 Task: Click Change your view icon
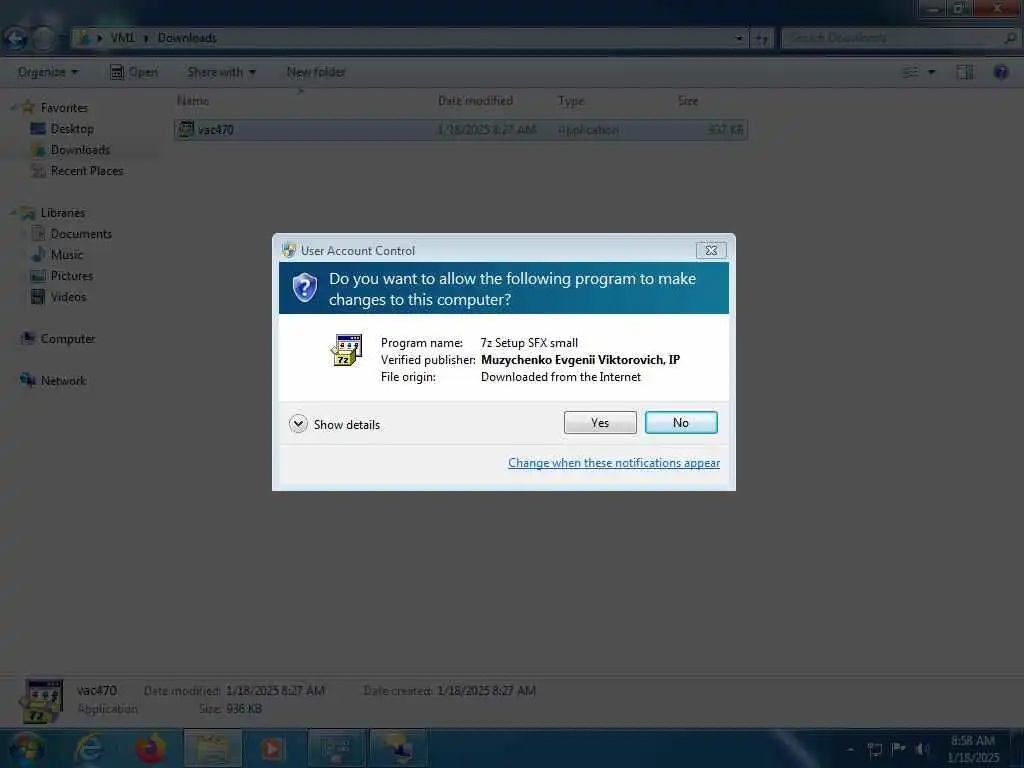[910, 72]
